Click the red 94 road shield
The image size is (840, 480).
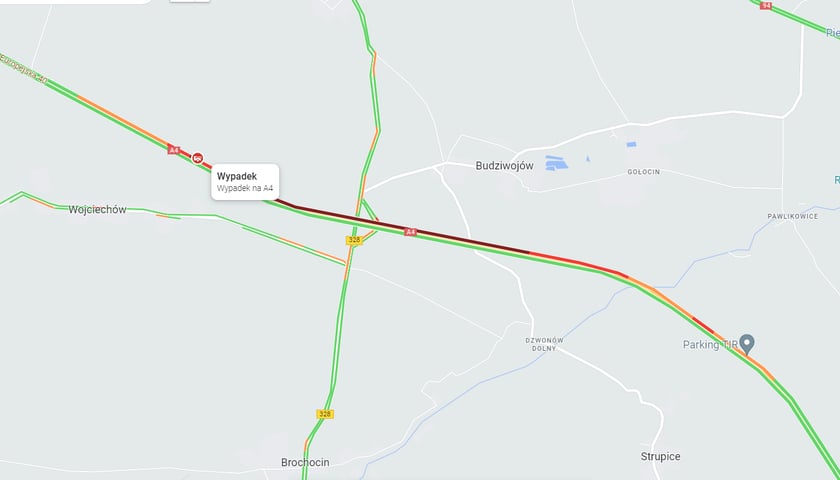click(x=766, y=5)
